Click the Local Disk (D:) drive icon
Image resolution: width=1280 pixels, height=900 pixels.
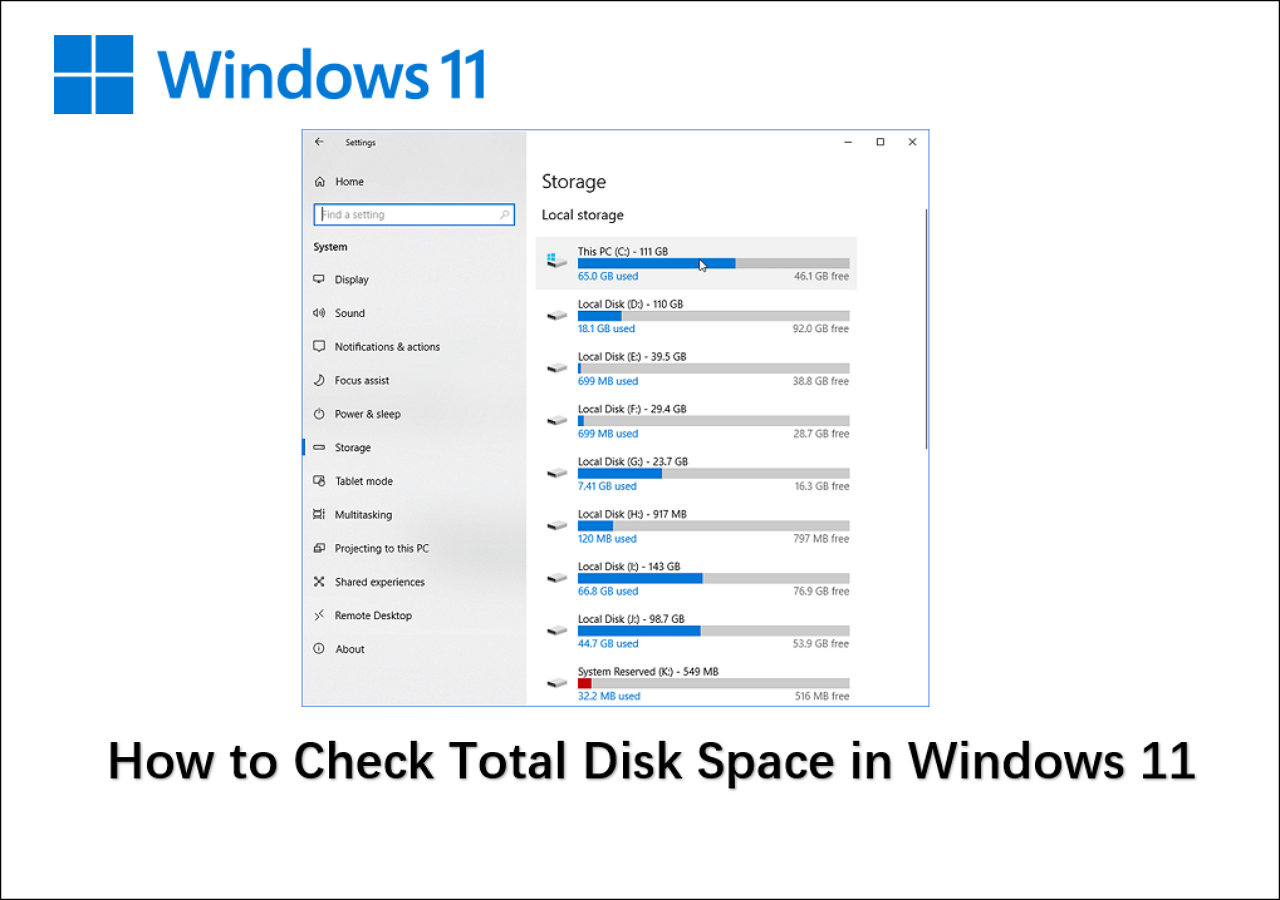pos(556,315)
